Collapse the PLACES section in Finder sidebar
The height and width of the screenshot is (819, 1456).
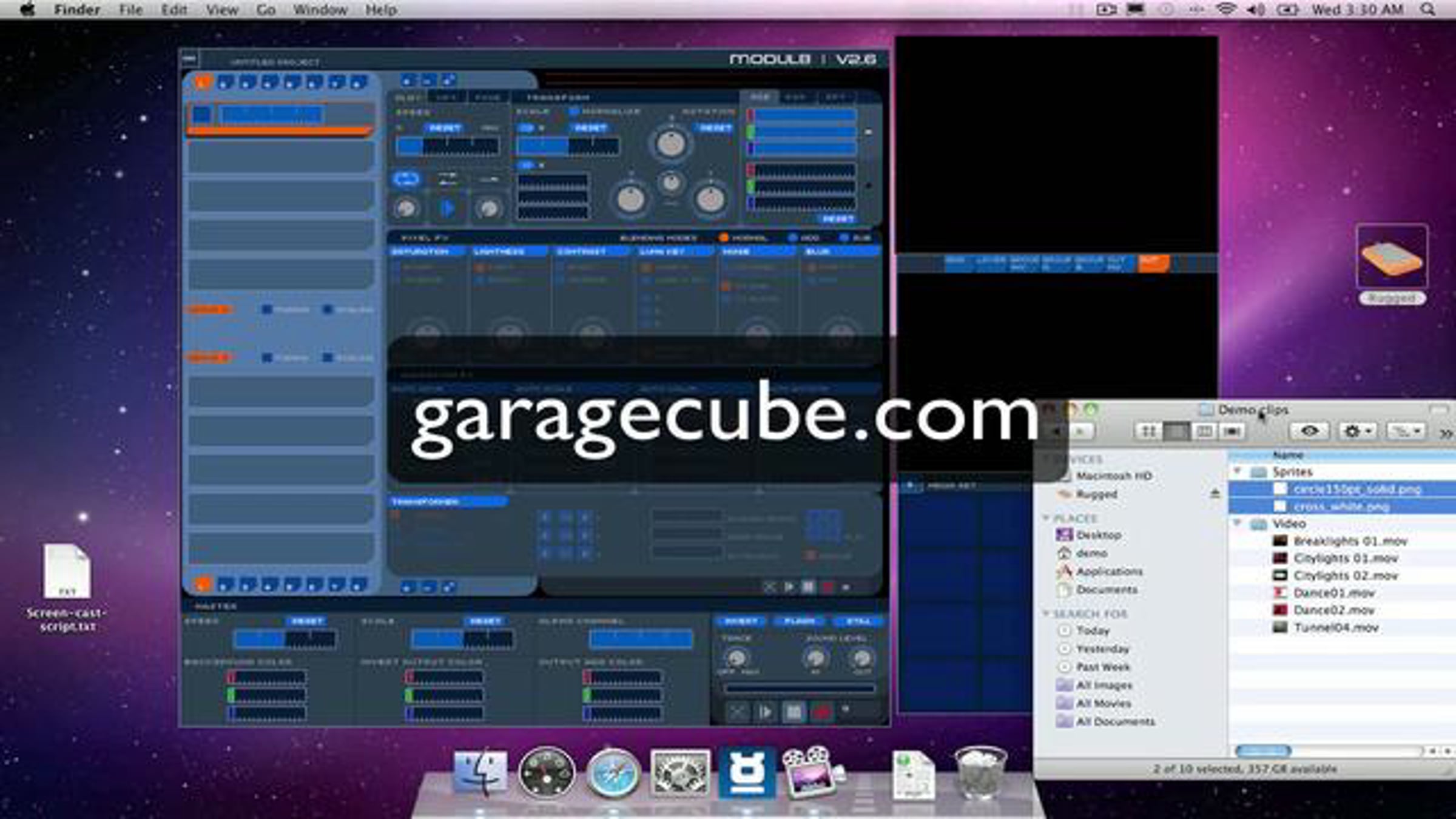pos(1046,517)
